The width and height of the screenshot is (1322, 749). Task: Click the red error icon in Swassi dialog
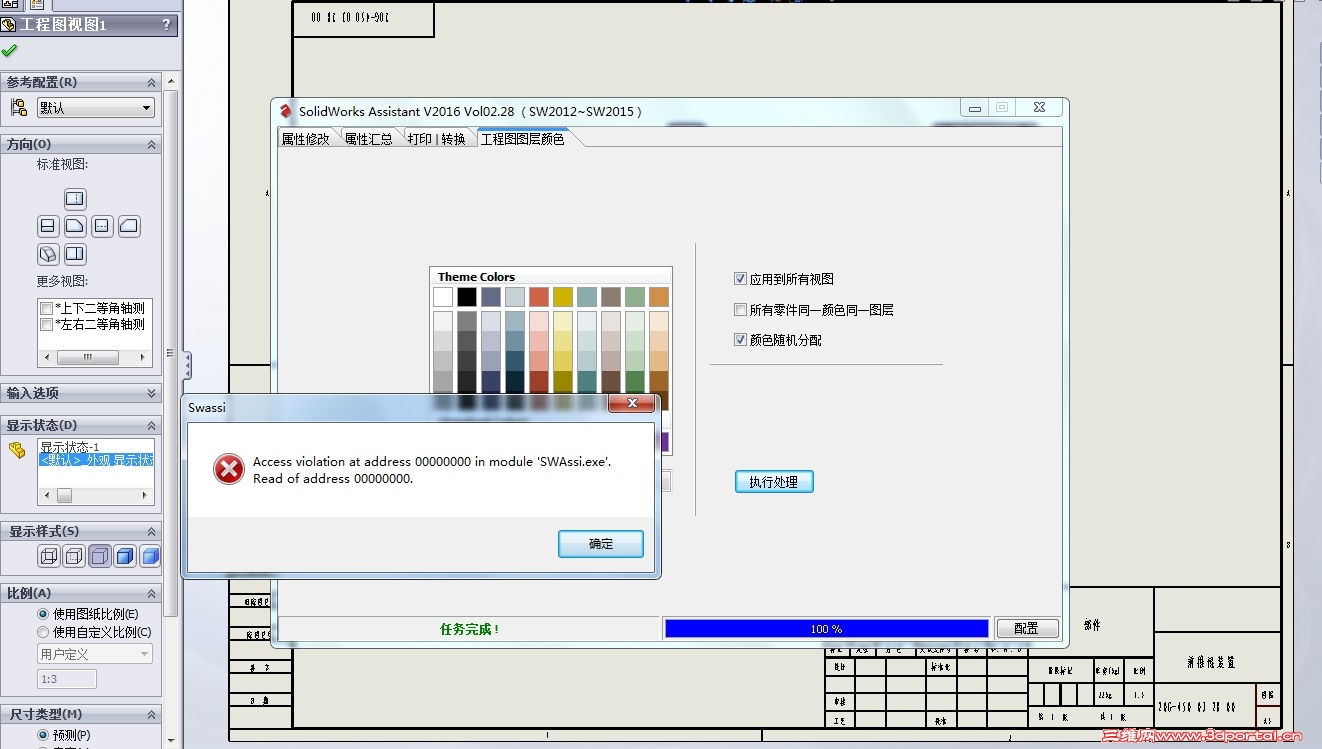(x=229, y=469)
